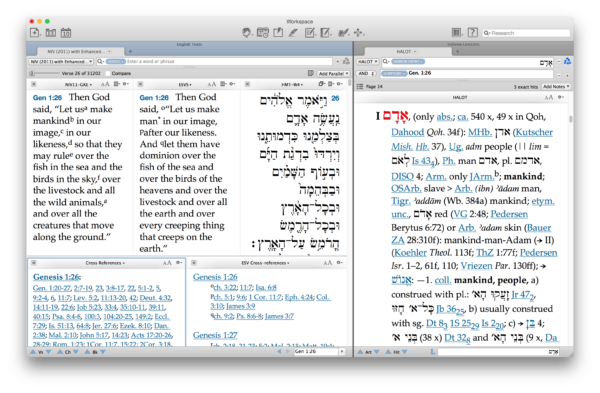
Task: Expand the AND operator selector
Action: (367, 73)
